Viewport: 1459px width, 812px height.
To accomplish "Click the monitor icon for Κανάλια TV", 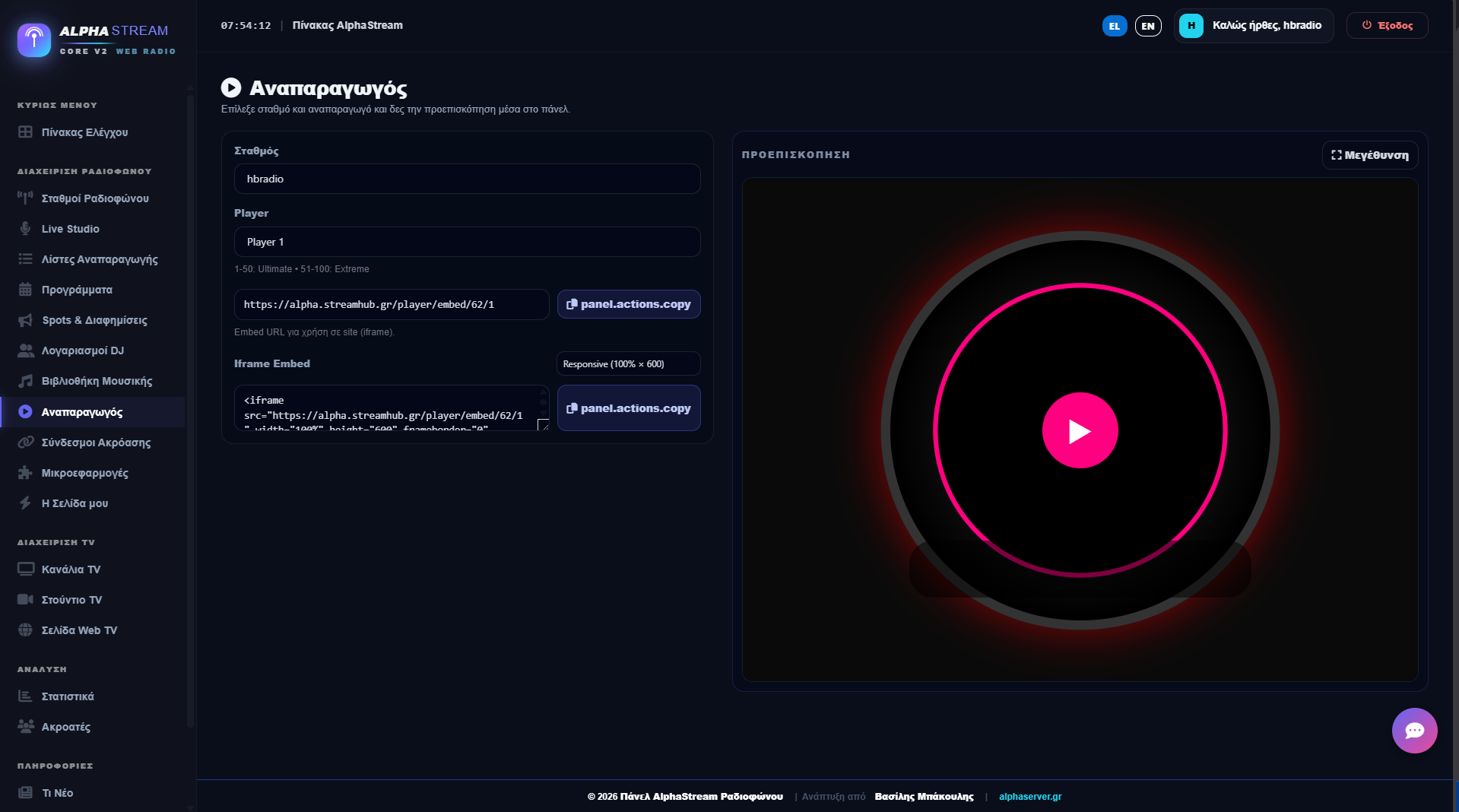I will 26,569.
